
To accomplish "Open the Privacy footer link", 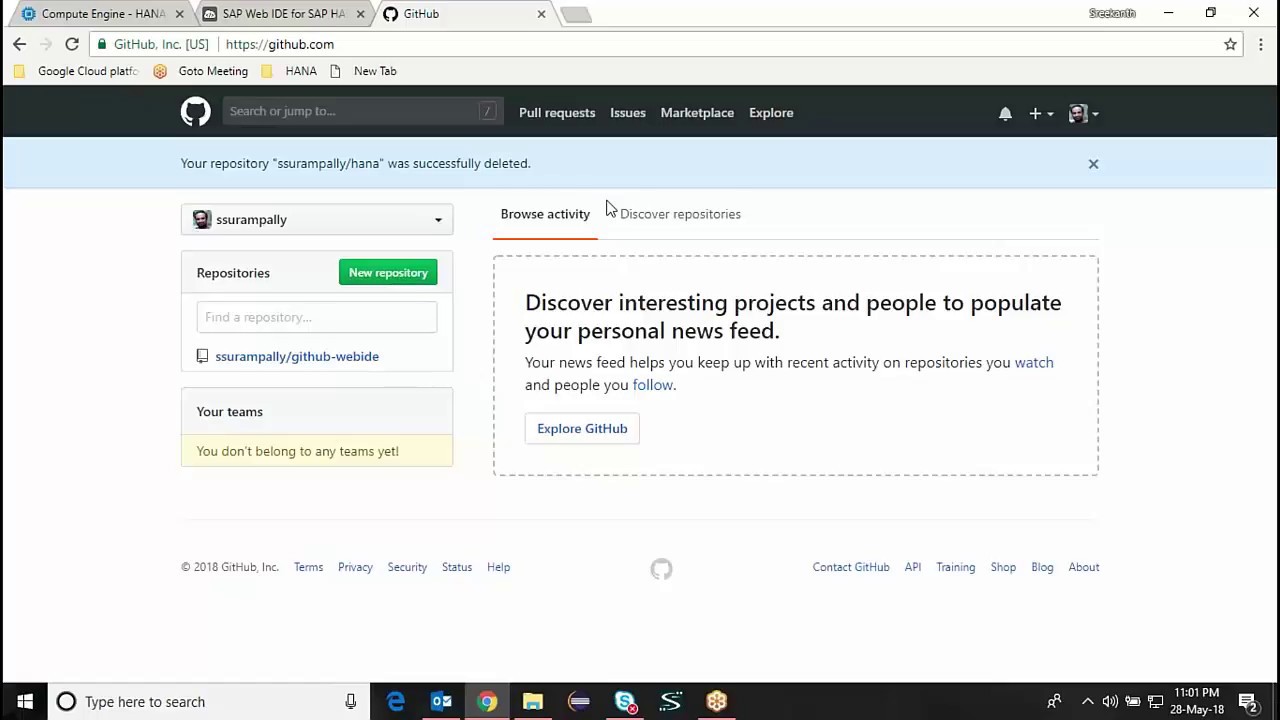I will pos(355,567).
